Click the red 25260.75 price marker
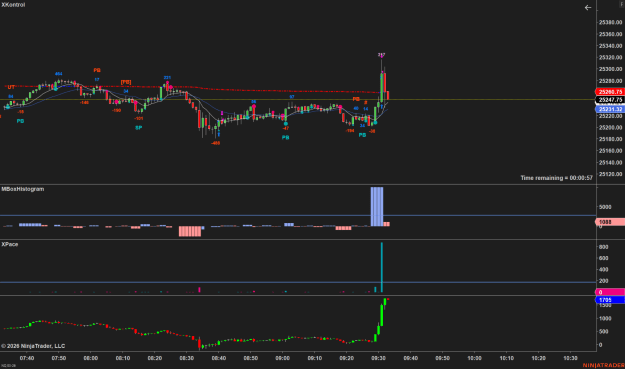This screenshot has width=625, height=369. tap(609, 92)
